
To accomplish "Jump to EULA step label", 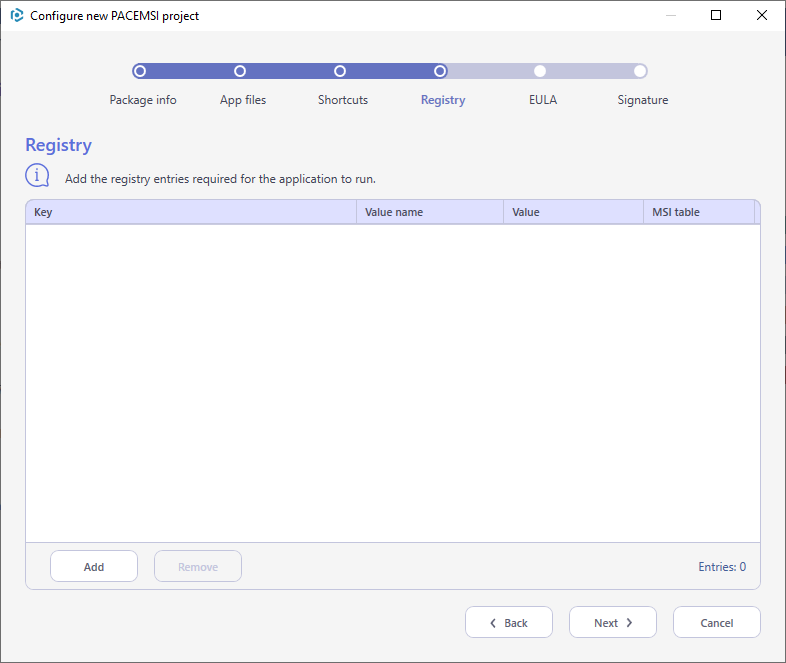I will (543, 100).
